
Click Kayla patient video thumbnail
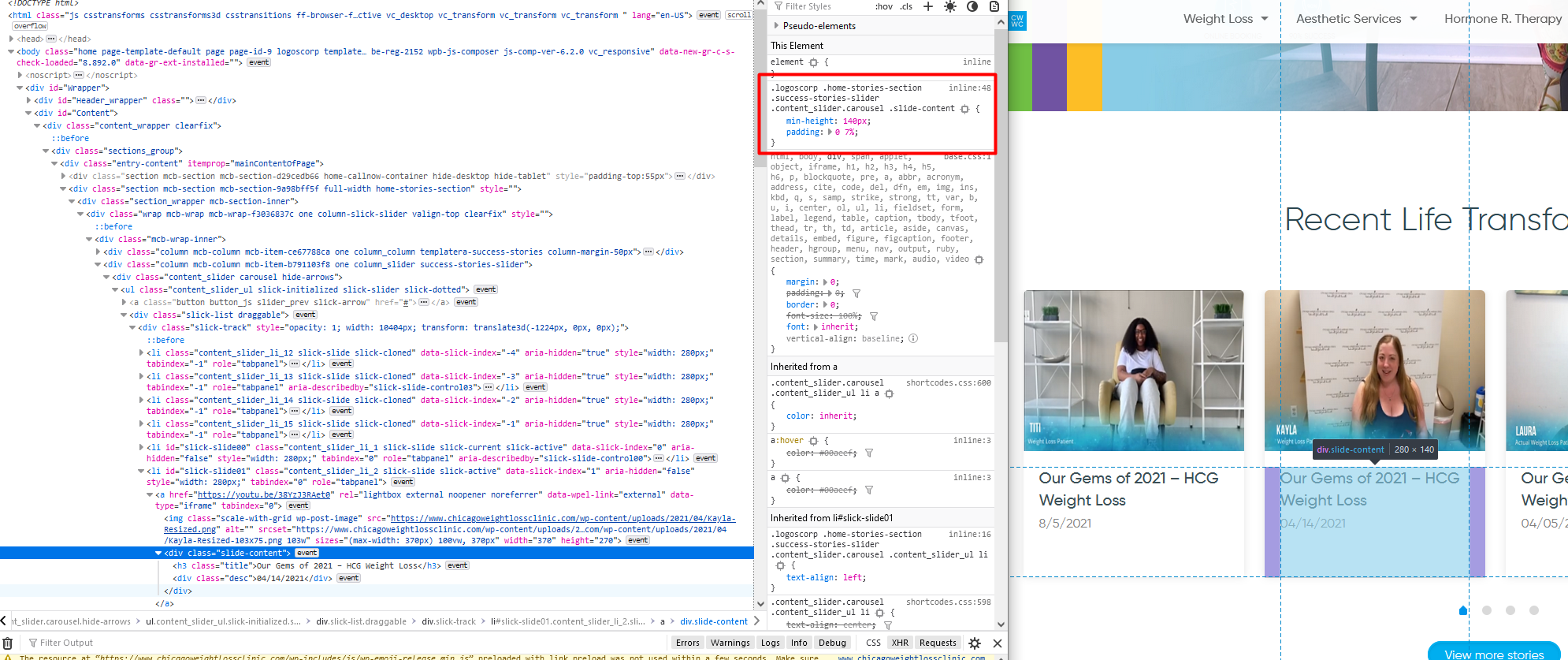[x=1375, y=371]
